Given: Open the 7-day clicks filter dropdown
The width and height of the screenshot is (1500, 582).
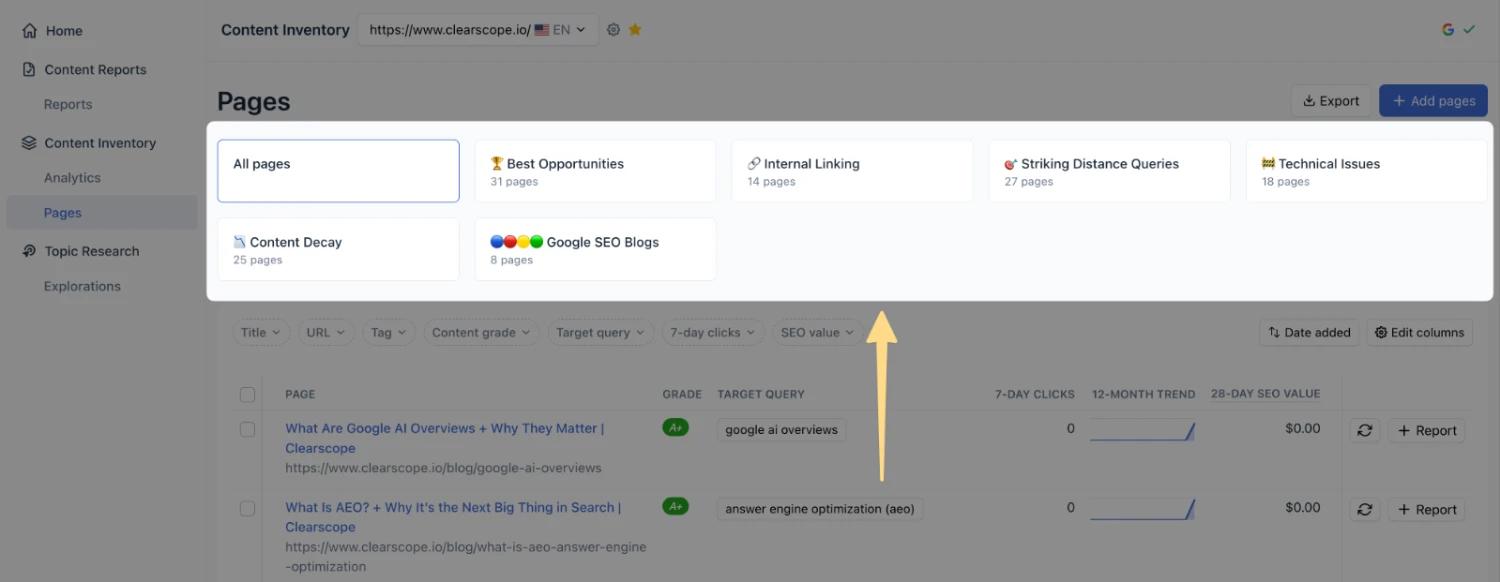Looking at the screenshot, I should (x=713, y=332).
